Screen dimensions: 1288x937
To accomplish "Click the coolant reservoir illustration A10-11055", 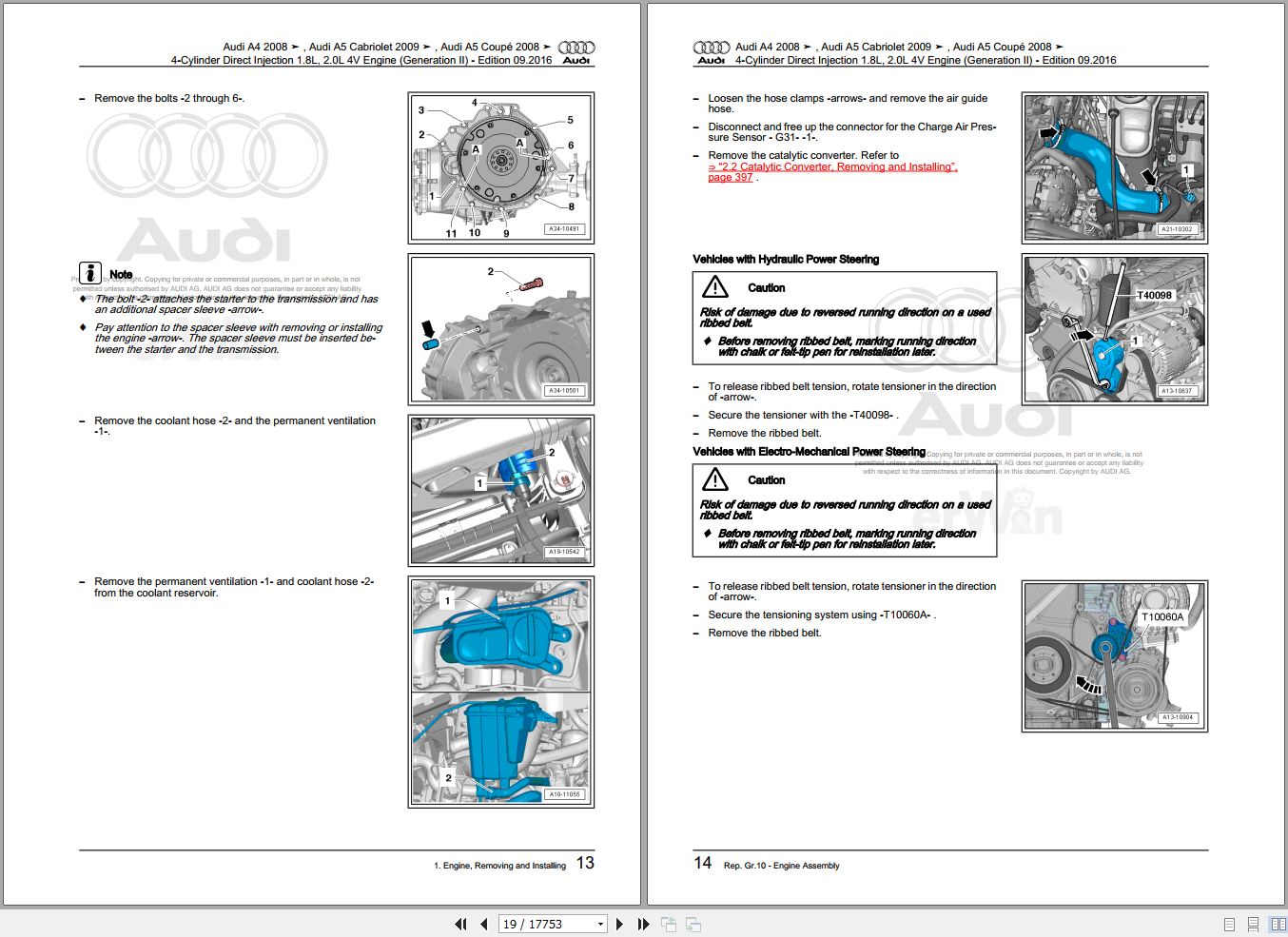I will click(501, 693).
